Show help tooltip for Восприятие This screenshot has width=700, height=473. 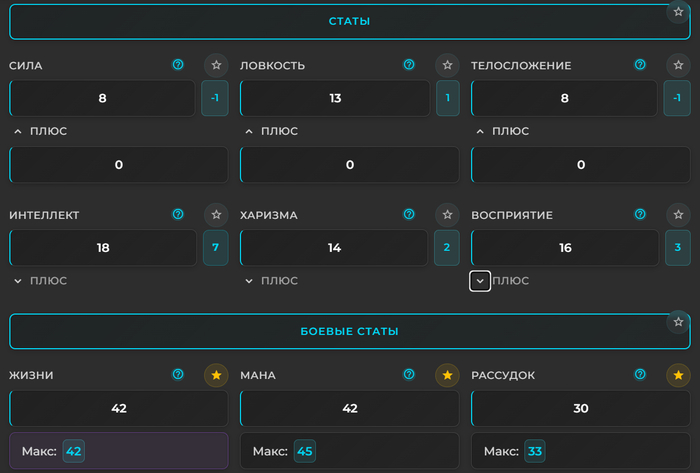640,214
